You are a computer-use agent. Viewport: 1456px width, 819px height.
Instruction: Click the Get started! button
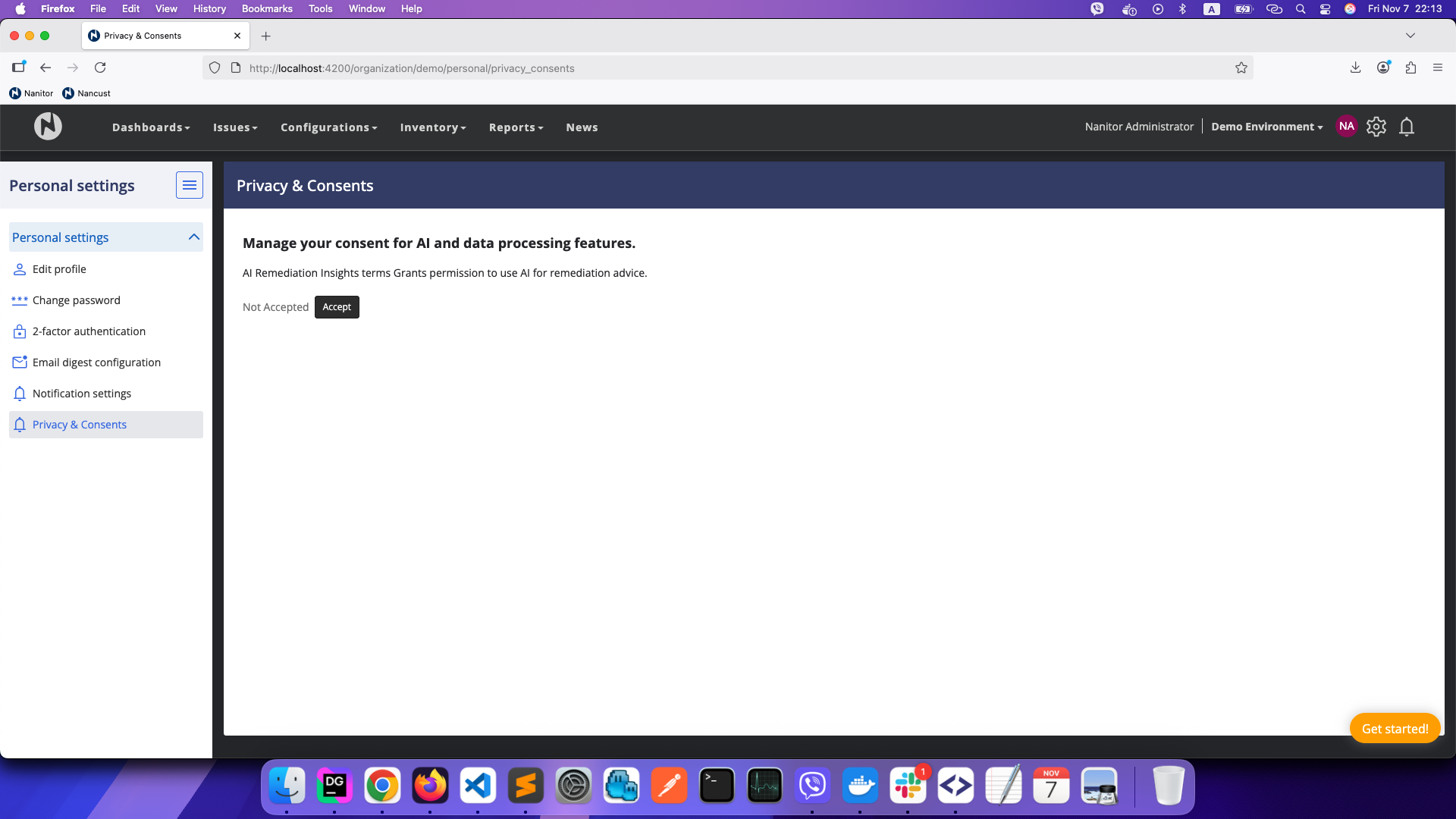click(x=1395, y=729)
